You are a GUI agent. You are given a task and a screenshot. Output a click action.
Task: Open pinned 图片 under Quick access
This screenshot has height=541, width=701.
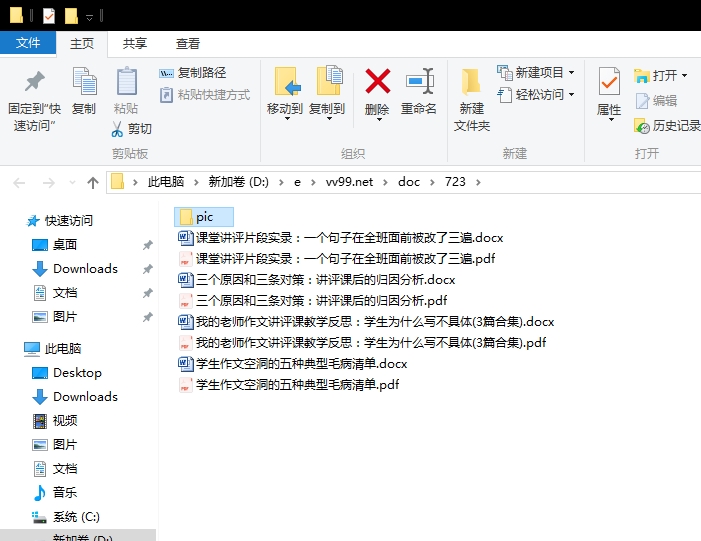point(55,317)
